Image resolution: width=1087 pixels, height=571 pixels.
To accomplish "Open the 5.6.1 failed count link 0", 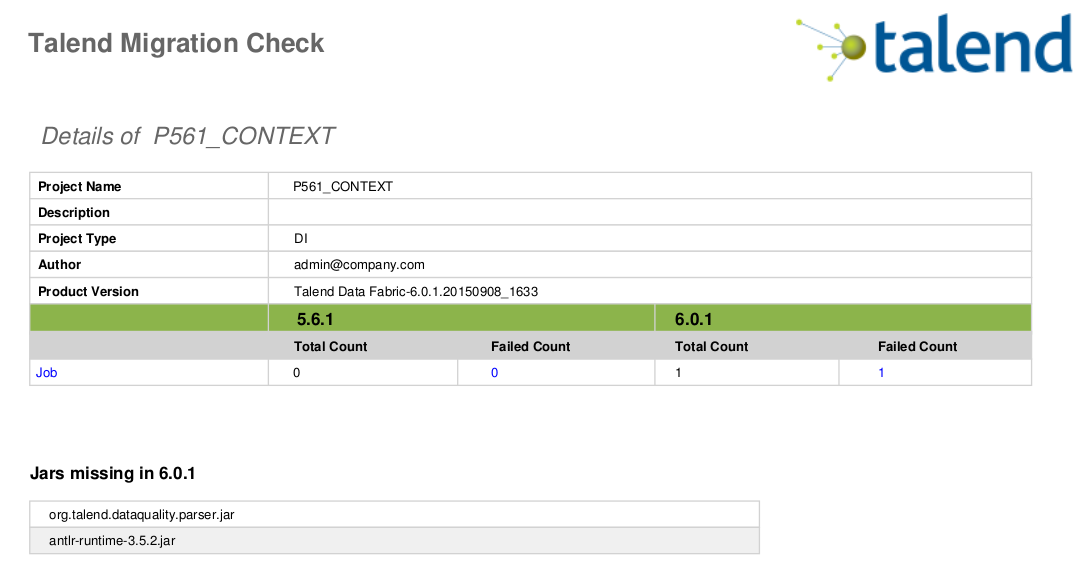I will tap(494, 373).
